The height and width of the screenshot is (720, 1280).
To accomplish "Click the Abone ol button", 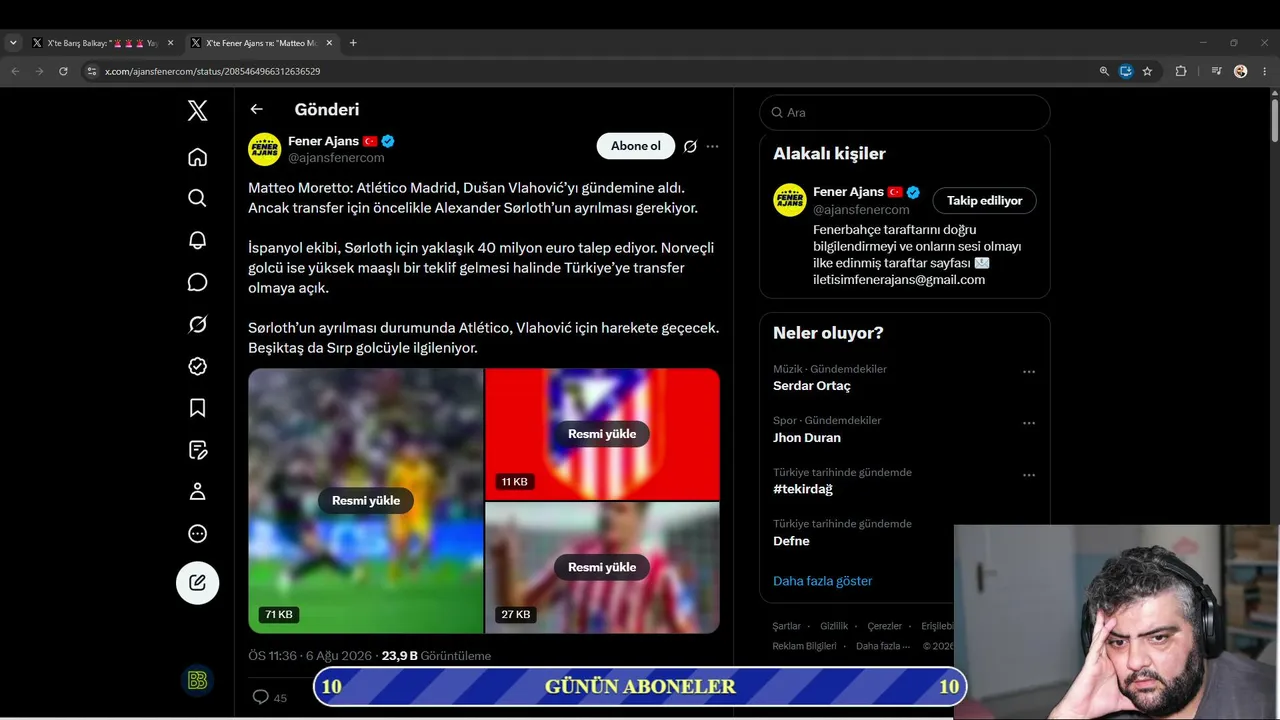I will coord(636,146).
